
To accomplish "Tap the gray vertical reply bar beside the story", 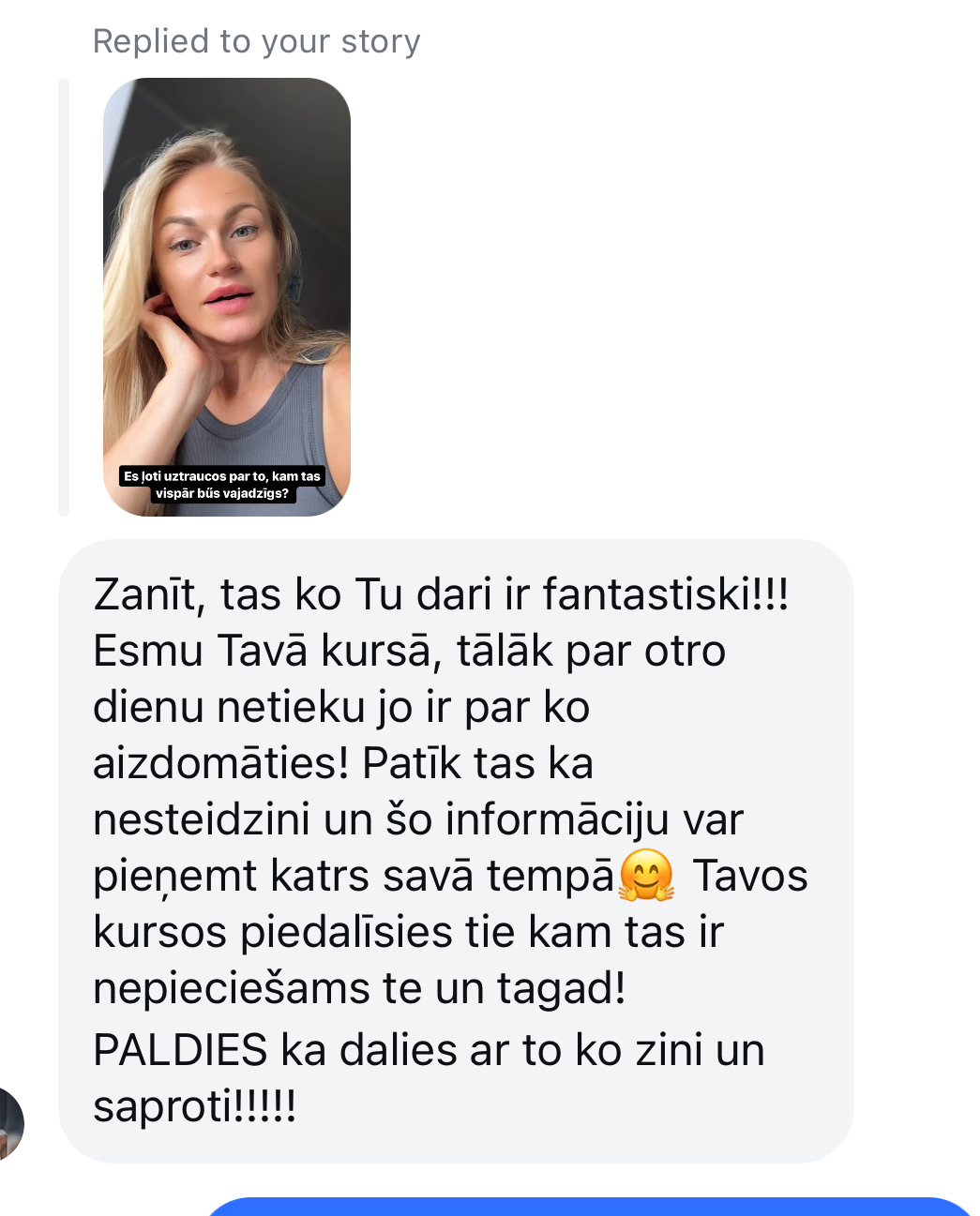I will [x=64, y=296].
